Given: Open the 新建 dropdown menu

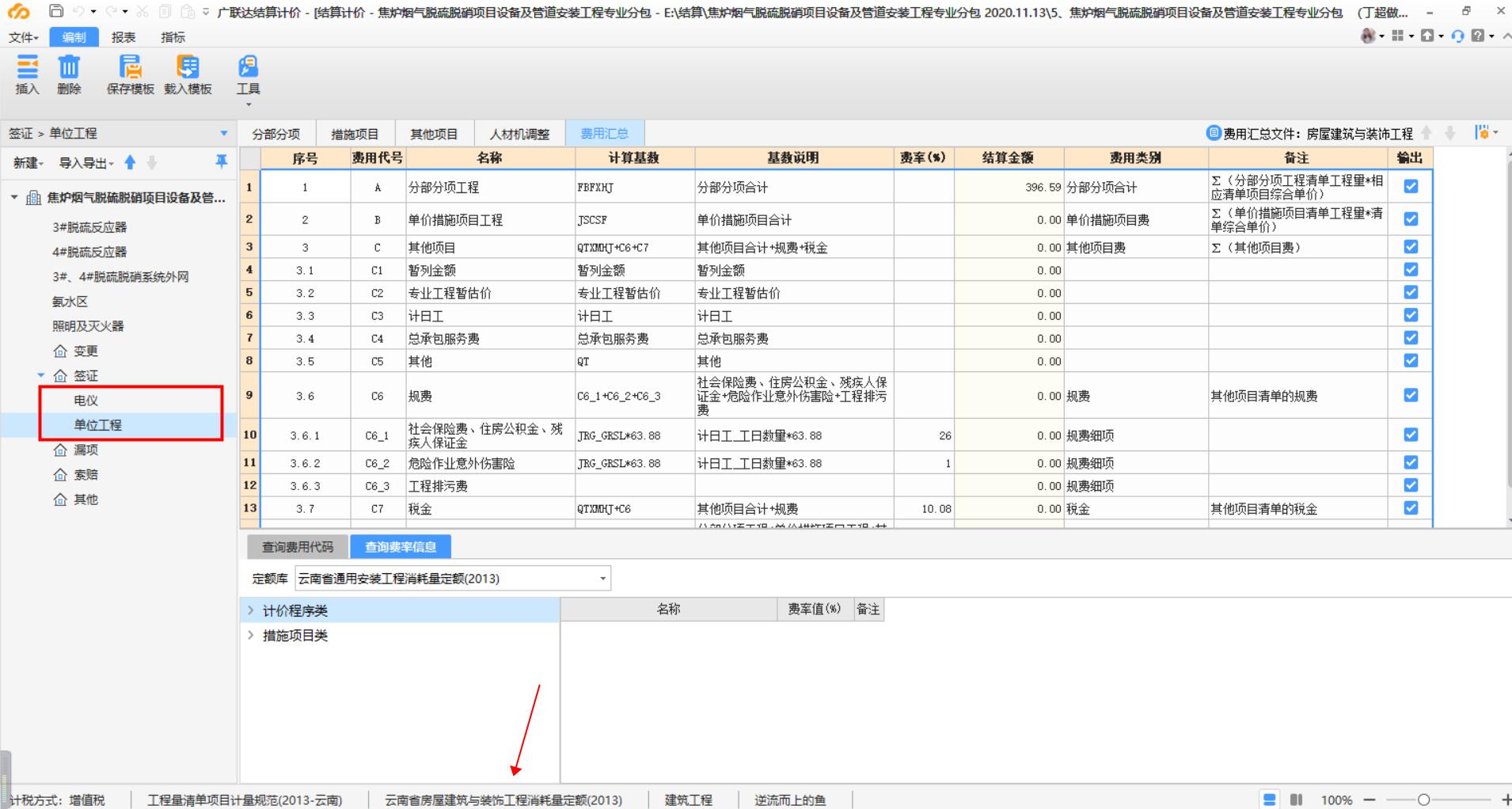Looking at the screenshot, I should (x=28, y=163).
